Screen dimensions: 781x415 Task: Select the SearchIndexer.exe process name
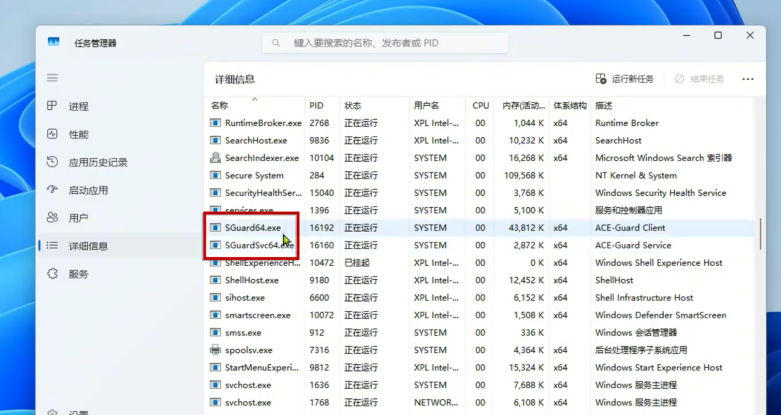262,158
